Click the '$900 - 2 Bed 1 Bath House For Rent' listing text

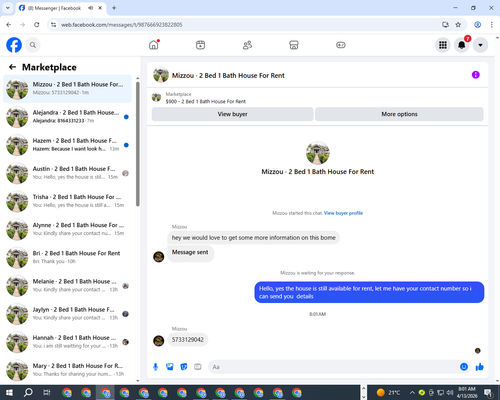206,101
